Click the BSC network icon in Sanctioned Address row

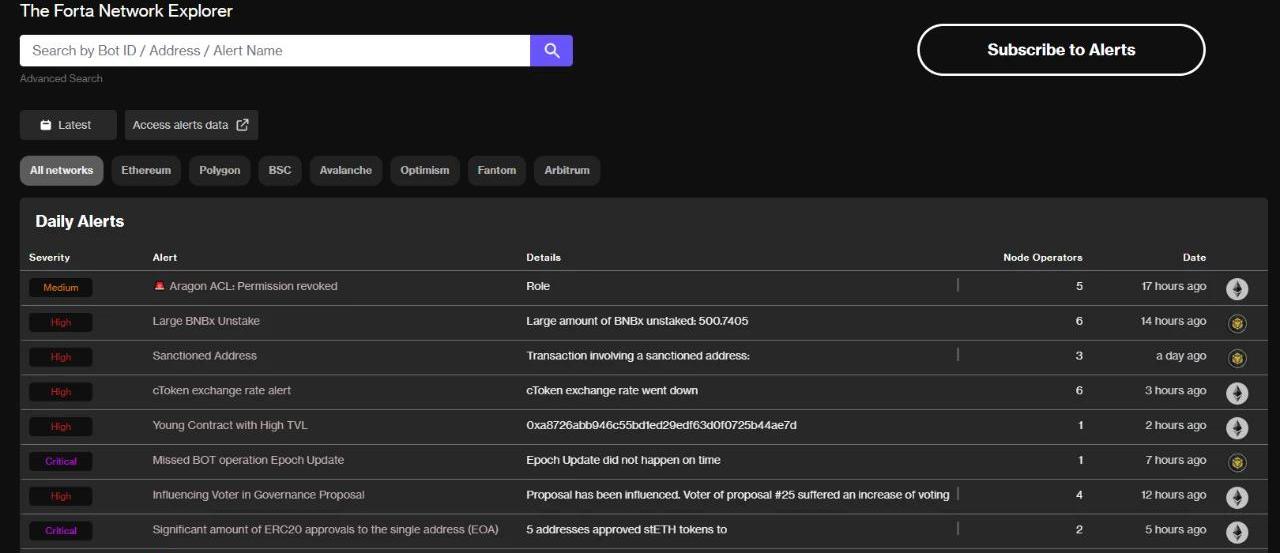pos(1237,358)
